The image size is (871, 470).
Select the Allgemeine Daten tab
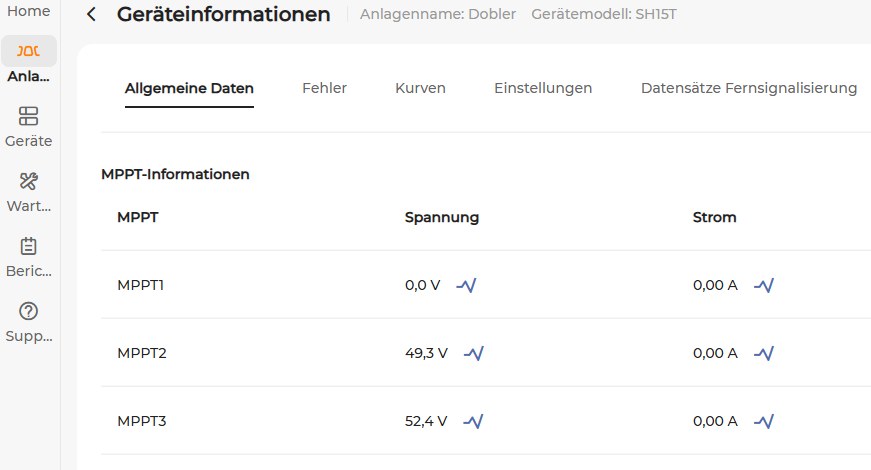click(x=189, y=88)
